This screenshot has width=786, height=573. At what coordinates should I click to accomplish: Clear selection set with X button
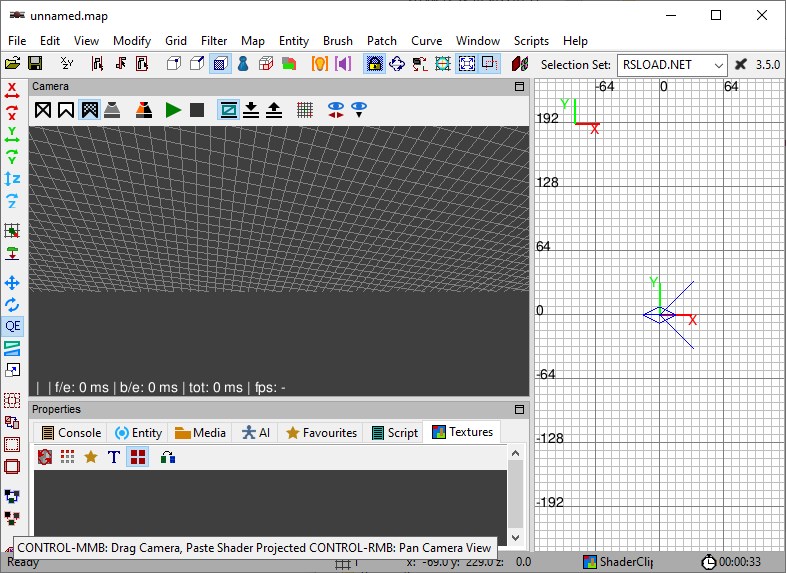(x=740, y=64)
